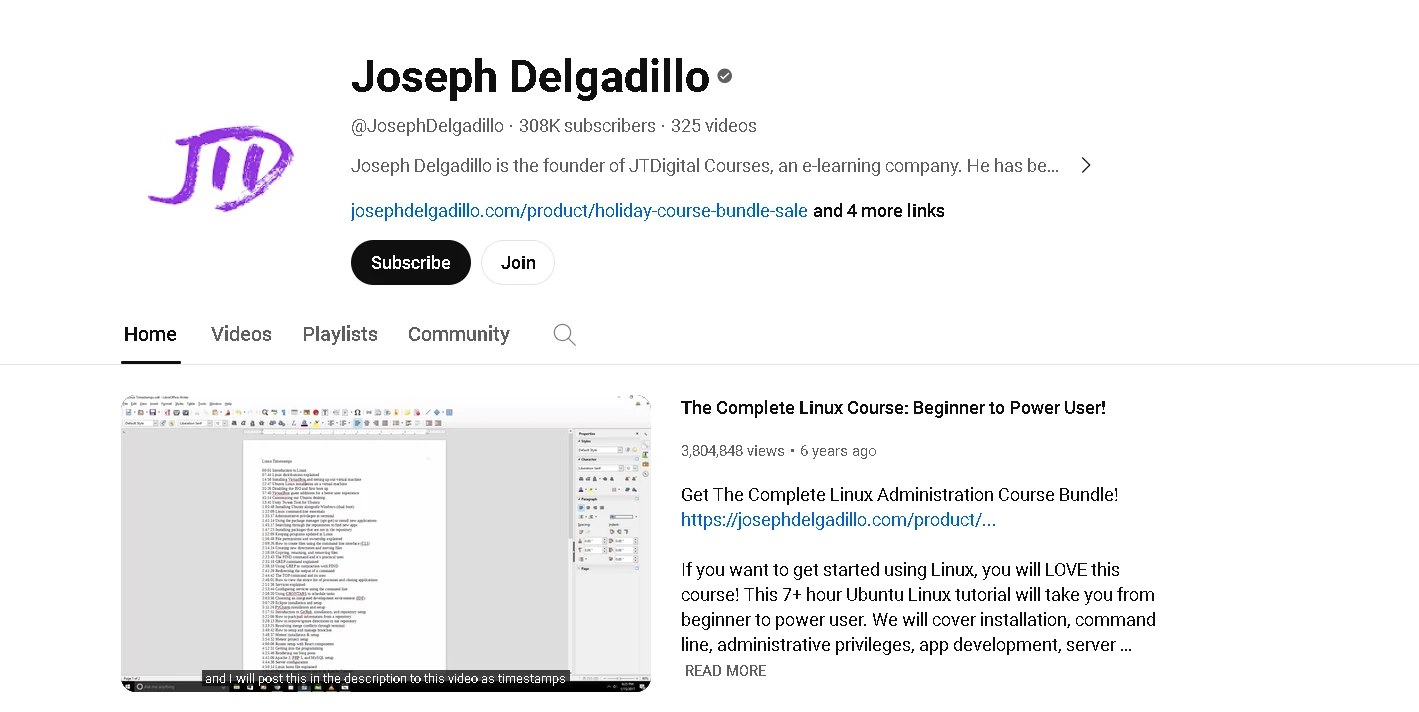Follow the josephdelgadillo.com/product link in video description
Viewport: 1419px width, 712px height.
coord(838,520)
